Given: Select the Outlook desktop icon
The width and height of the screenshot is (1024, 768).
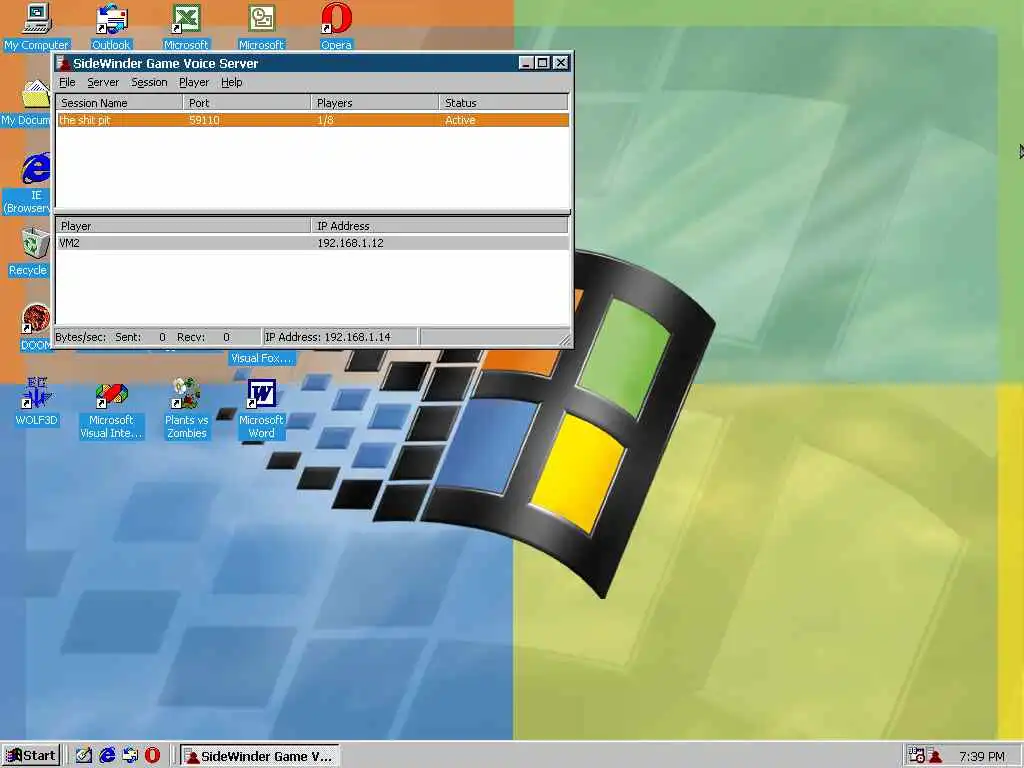Looking at the screenshot, I should [111, 27].
